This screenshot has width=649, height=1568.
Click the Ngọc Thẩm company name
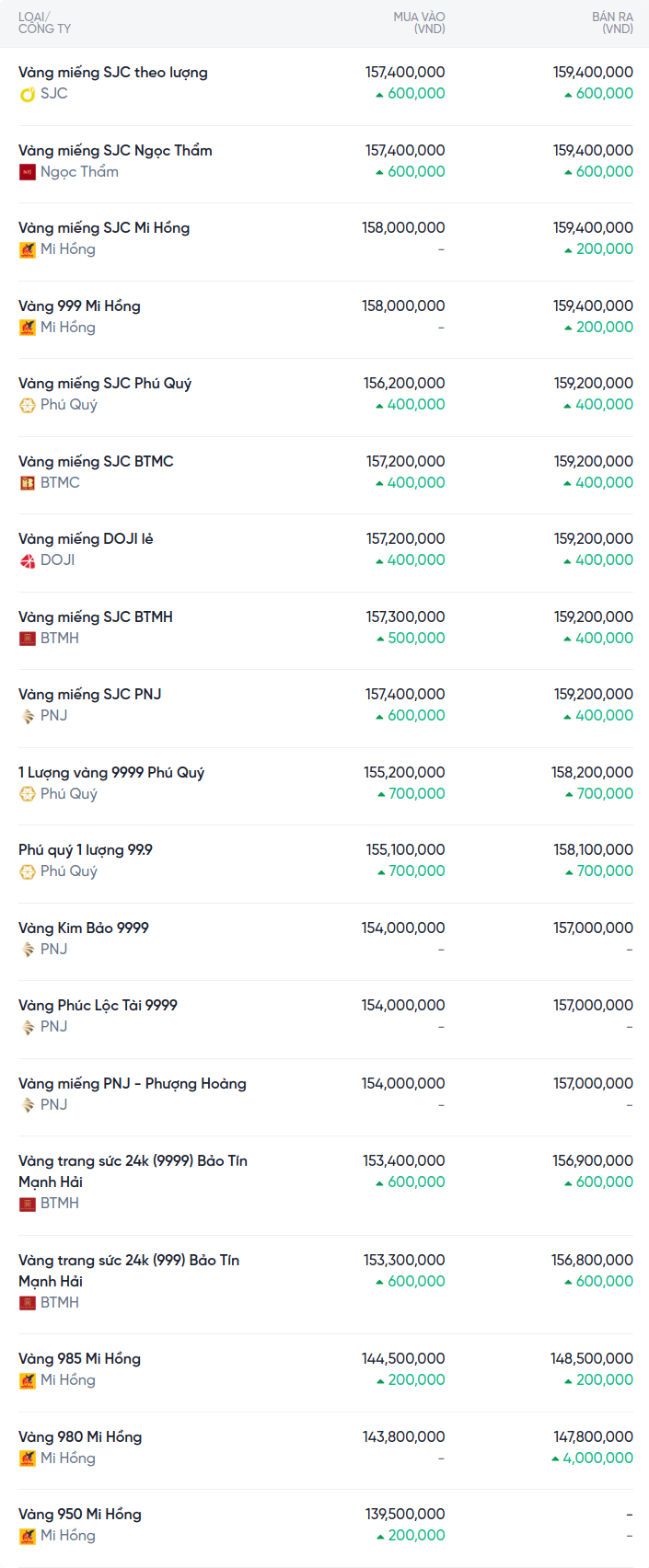(79, 172)
